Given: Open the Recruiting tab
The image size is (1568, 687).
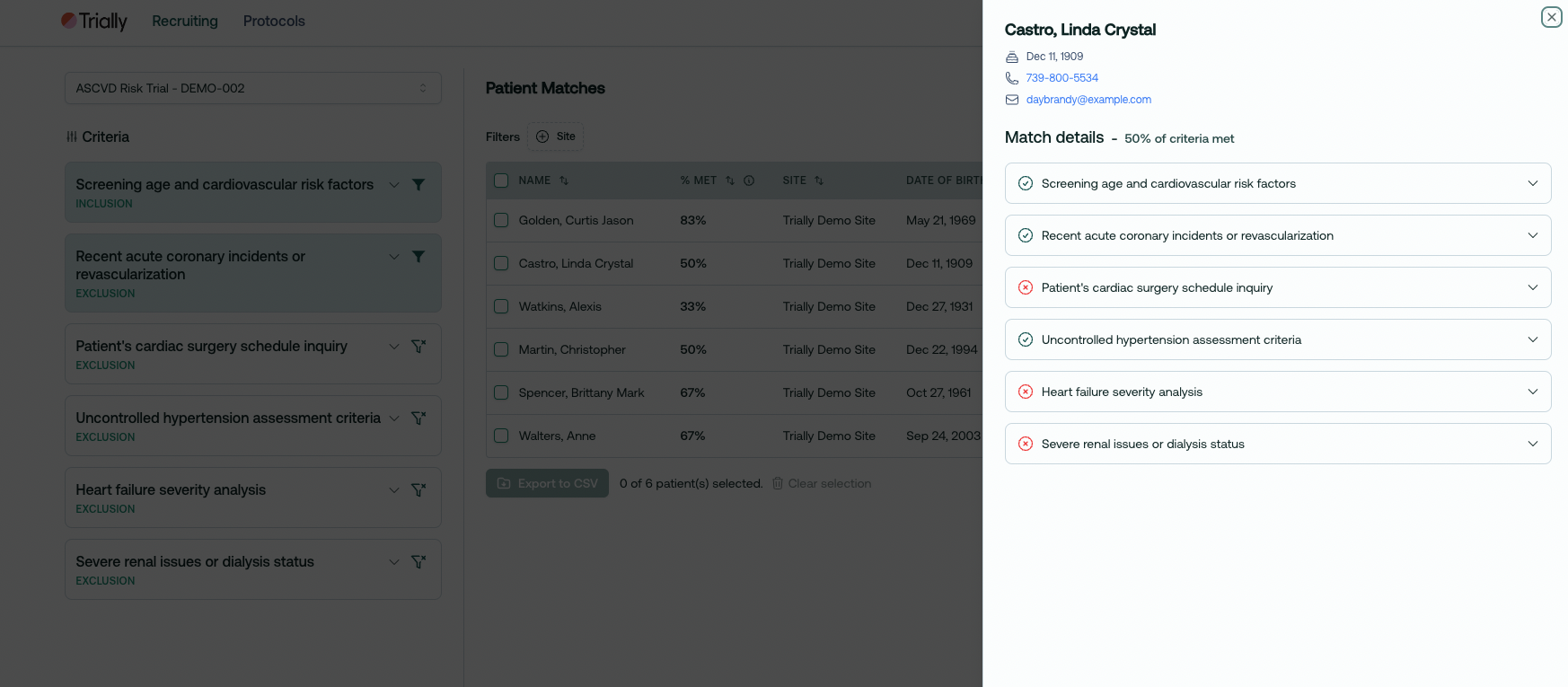Looking at the screenshot, I should point(185,21).
